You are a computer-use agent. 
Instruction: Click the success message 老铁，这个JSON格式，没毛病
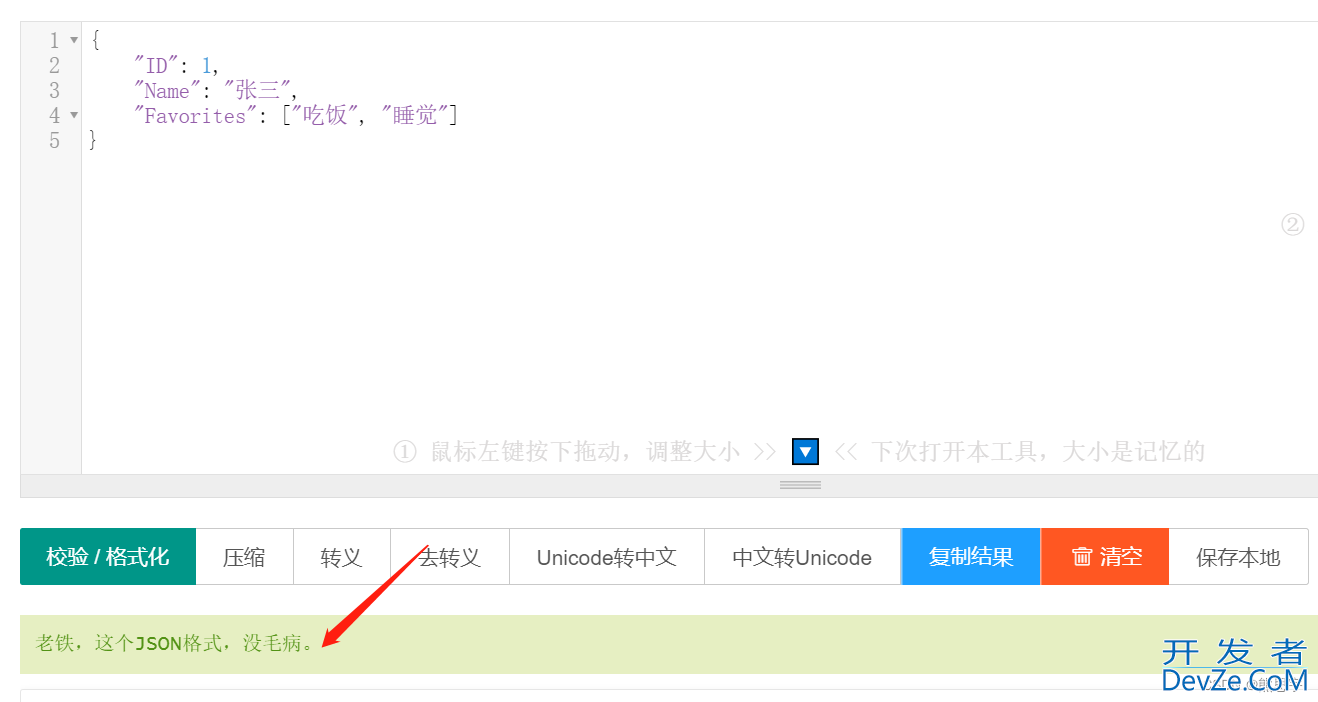175,643
